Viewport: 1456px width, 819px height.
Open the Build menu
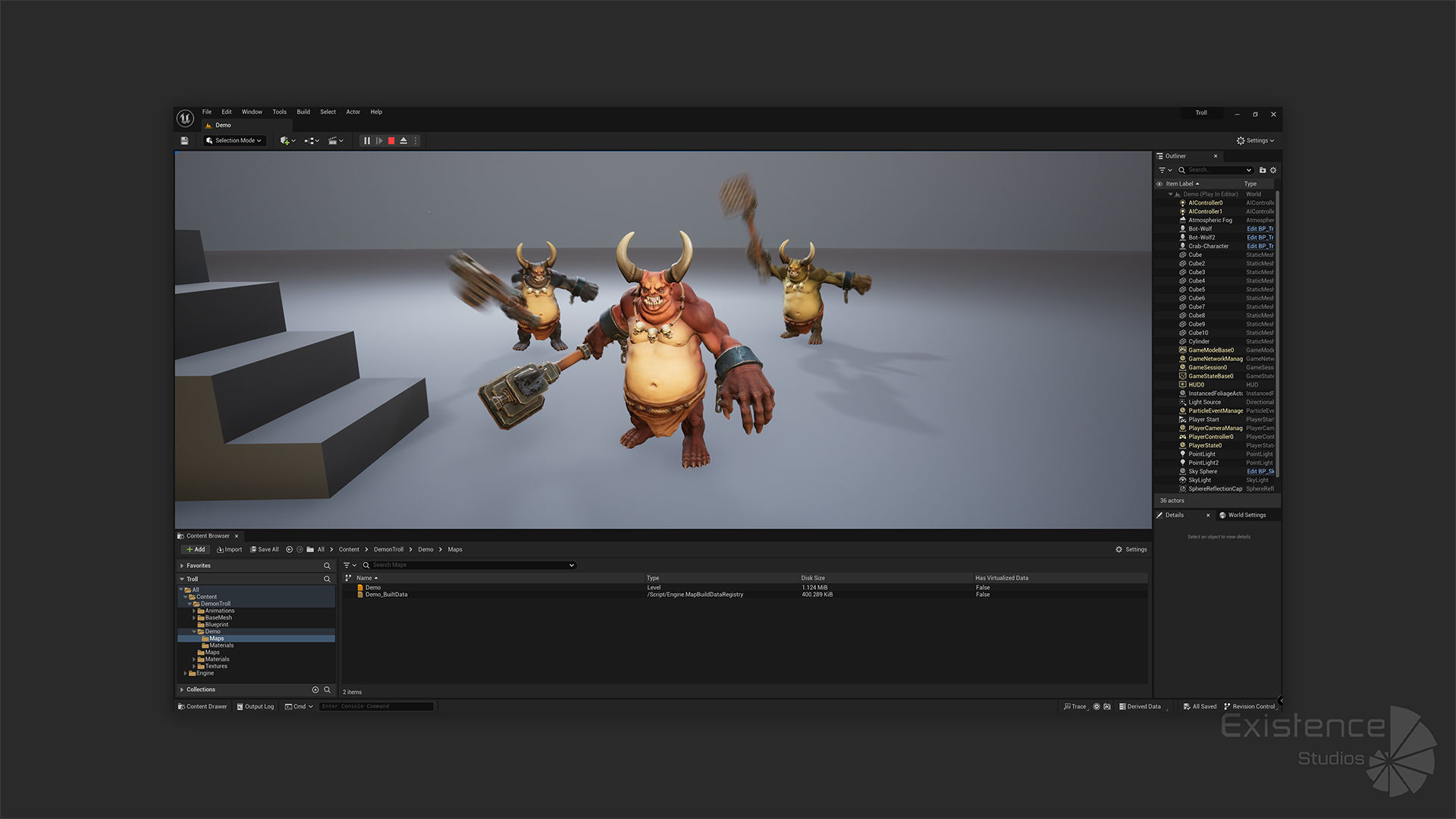click(x=303, y=112)
